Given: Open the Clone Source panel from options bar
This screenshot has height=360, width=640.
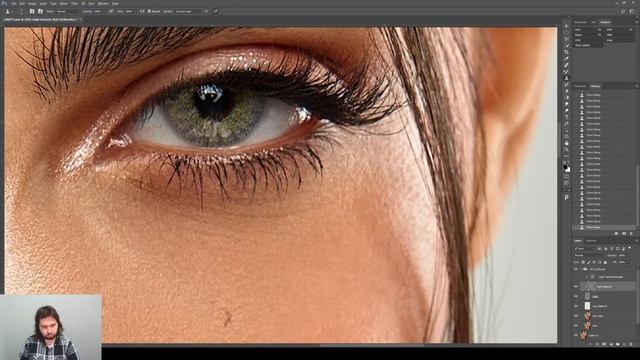Looking at the screenshot, I should (40, 11).
